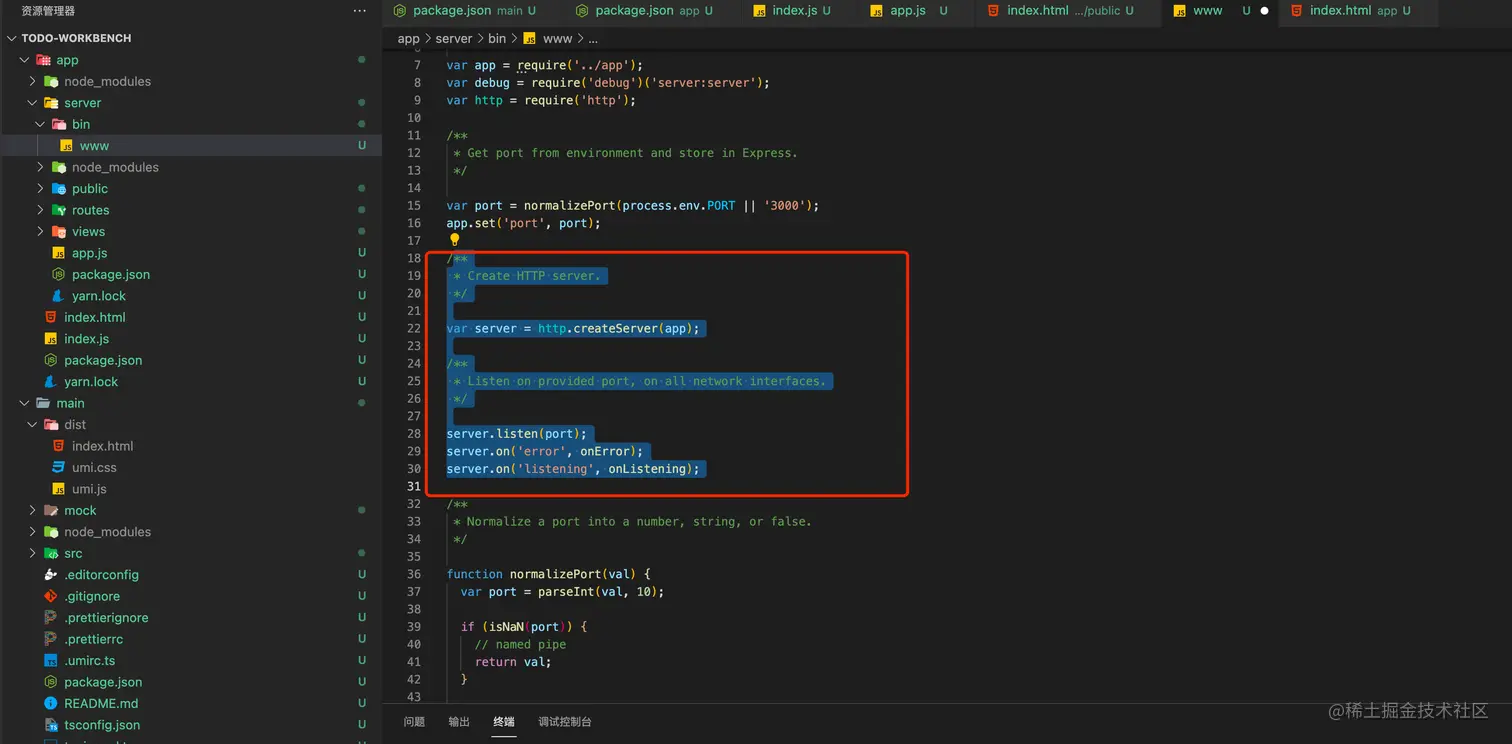Expand the views folder

pyautogui.click(x=41, y=232)
